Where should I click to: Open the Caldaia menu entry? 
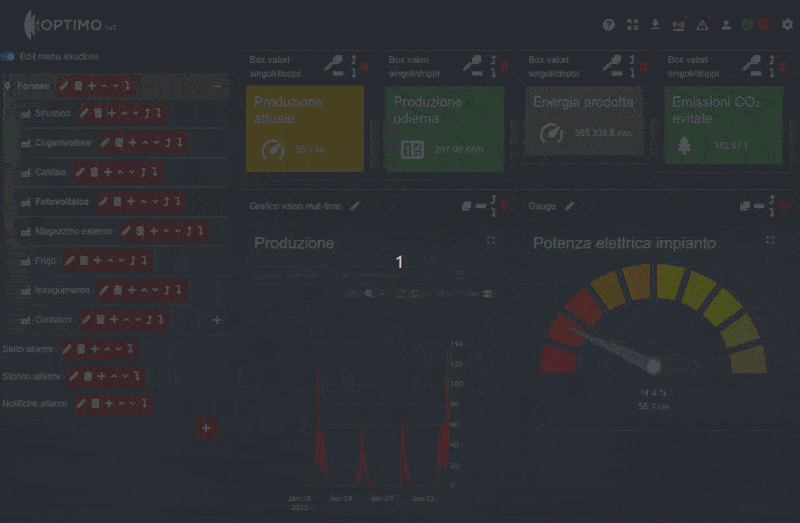[x=51, y=172]
